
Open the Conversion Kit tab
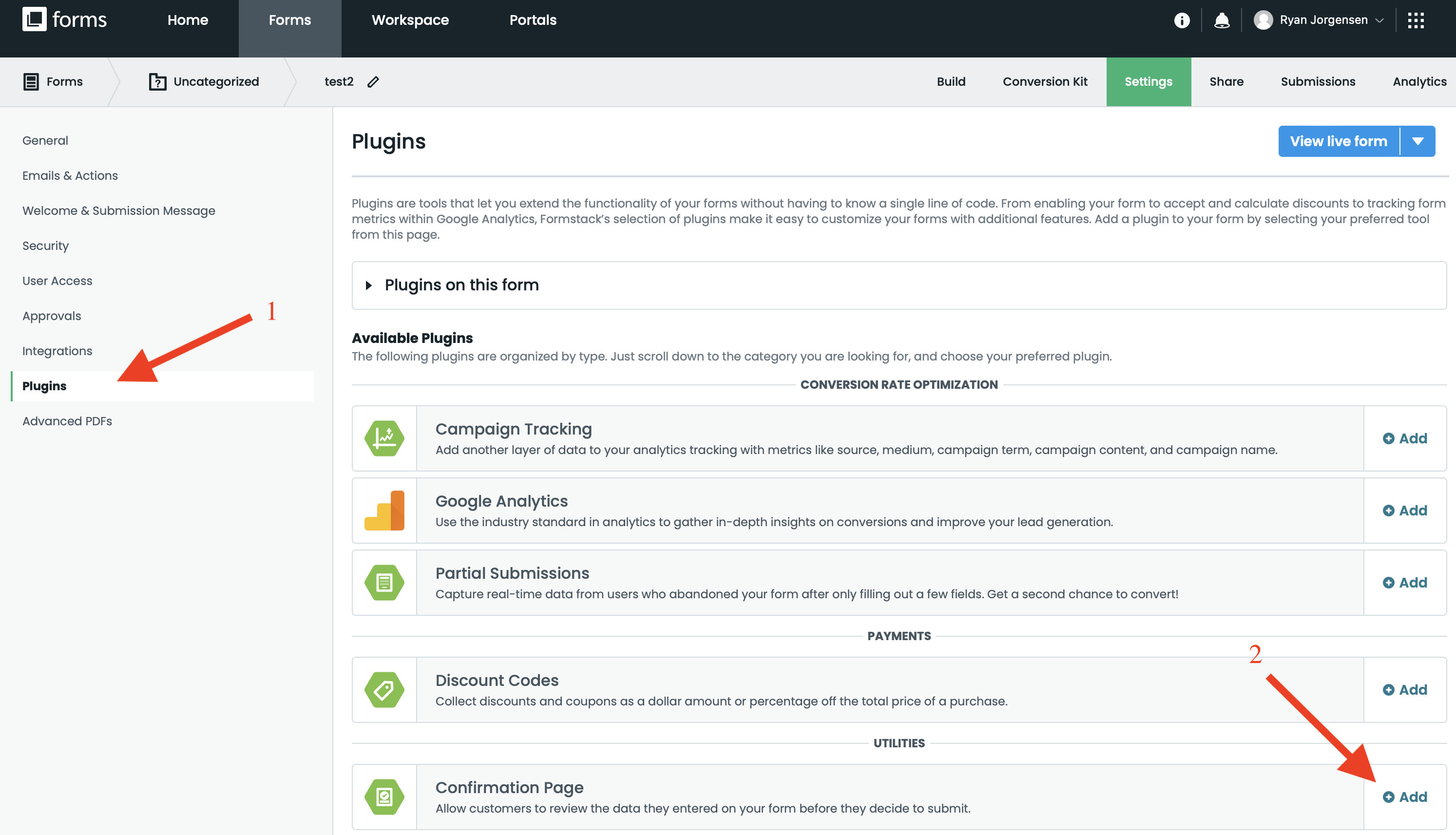pos(1044,81)
